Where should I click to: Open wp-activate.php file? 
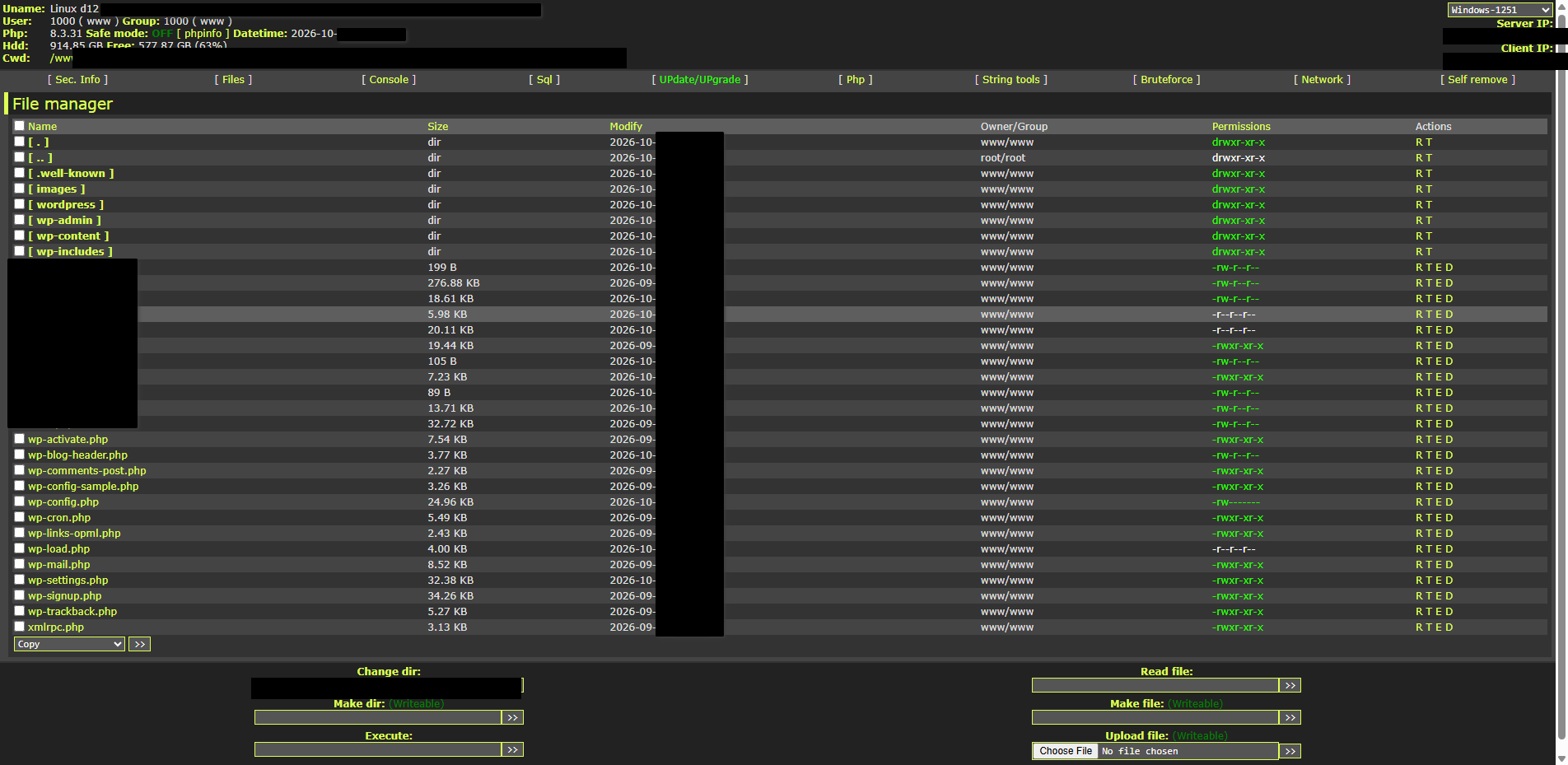[x=68, y=440]
